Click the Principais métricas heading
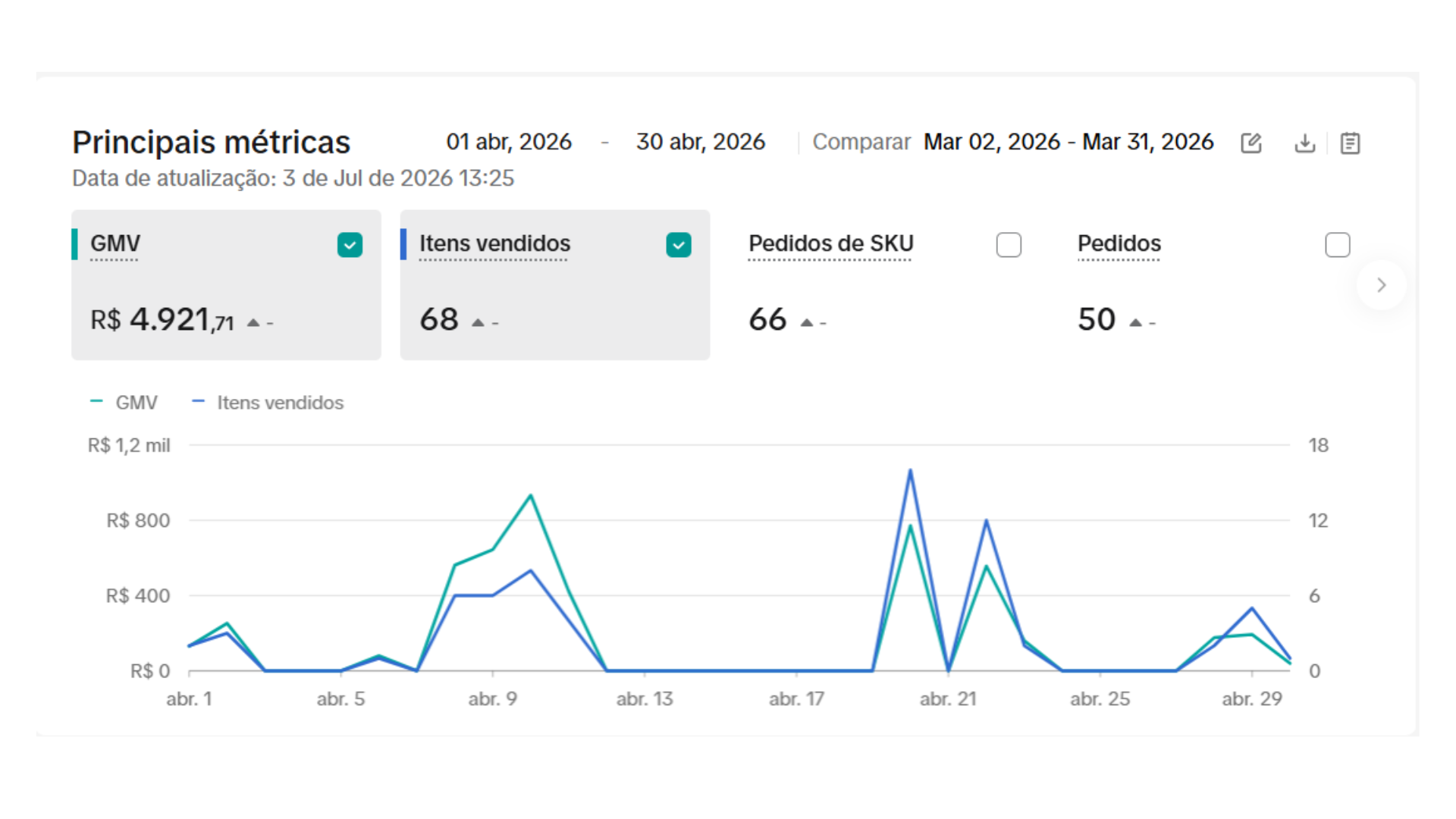Image resolution: width=1456 pixels, height=819 pixels. pyautogui.click(x=212, y=143)
